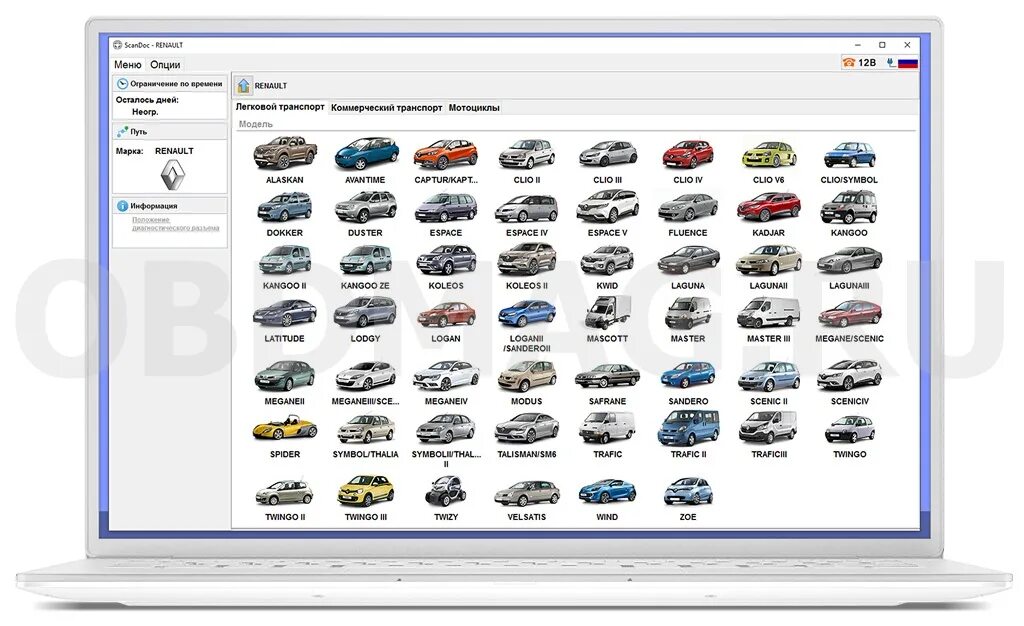Select the TALISMAN/SM6 car thumbnail
The width and height of the screenshot is (1024, 626).
(527, 429)
